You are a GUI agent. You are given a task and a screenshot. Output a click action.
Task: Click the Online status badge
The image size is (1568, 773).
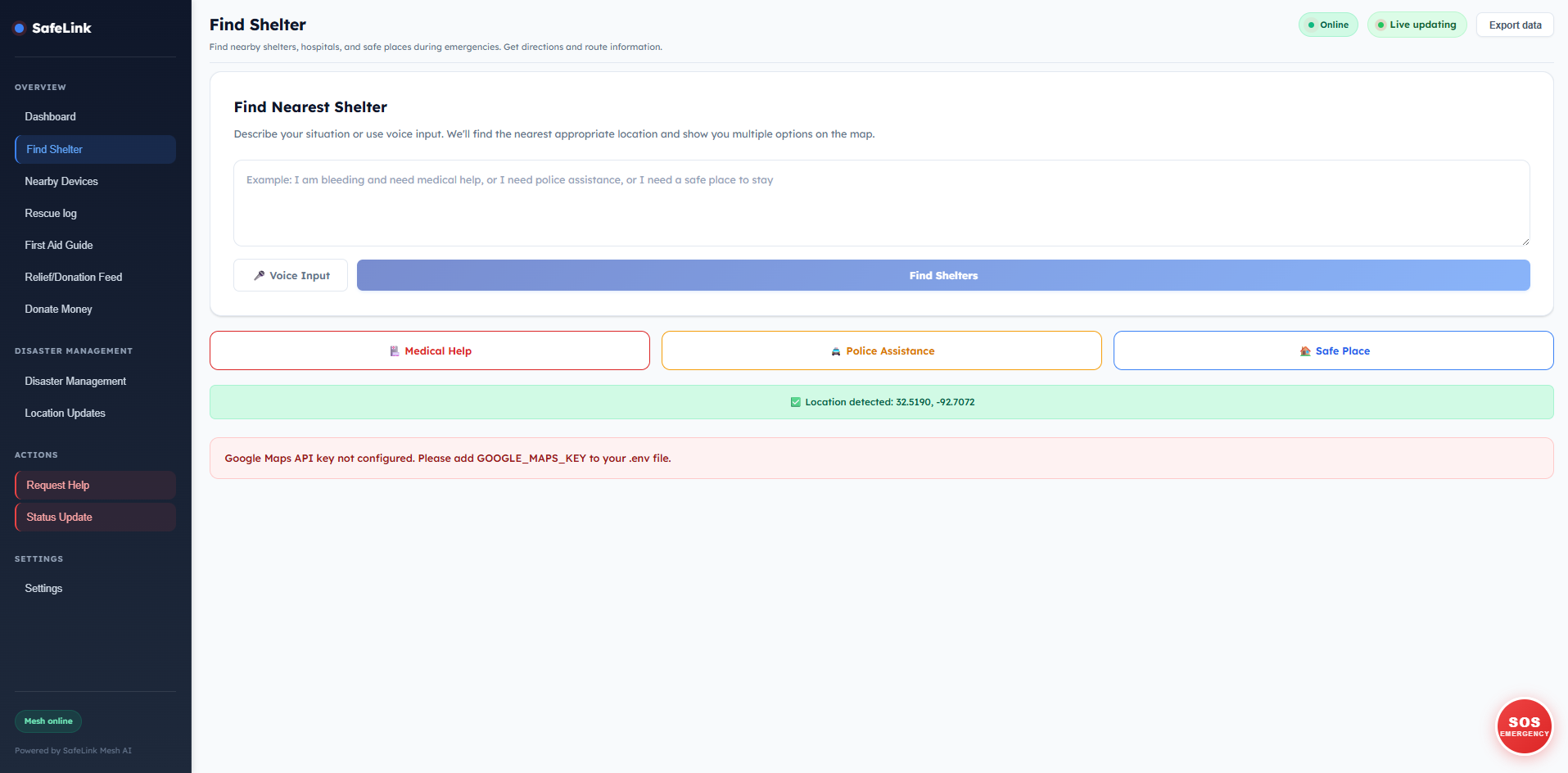point(1328,25)
